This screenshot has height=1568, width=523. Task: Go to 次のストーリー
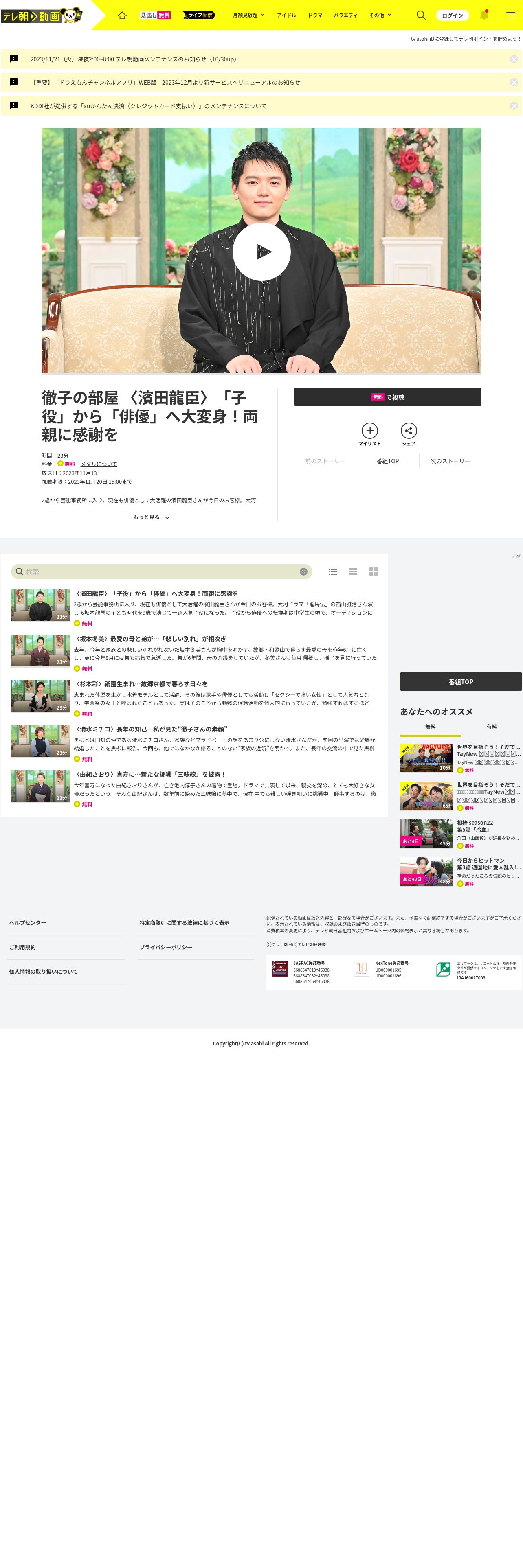tap(450, 461)
